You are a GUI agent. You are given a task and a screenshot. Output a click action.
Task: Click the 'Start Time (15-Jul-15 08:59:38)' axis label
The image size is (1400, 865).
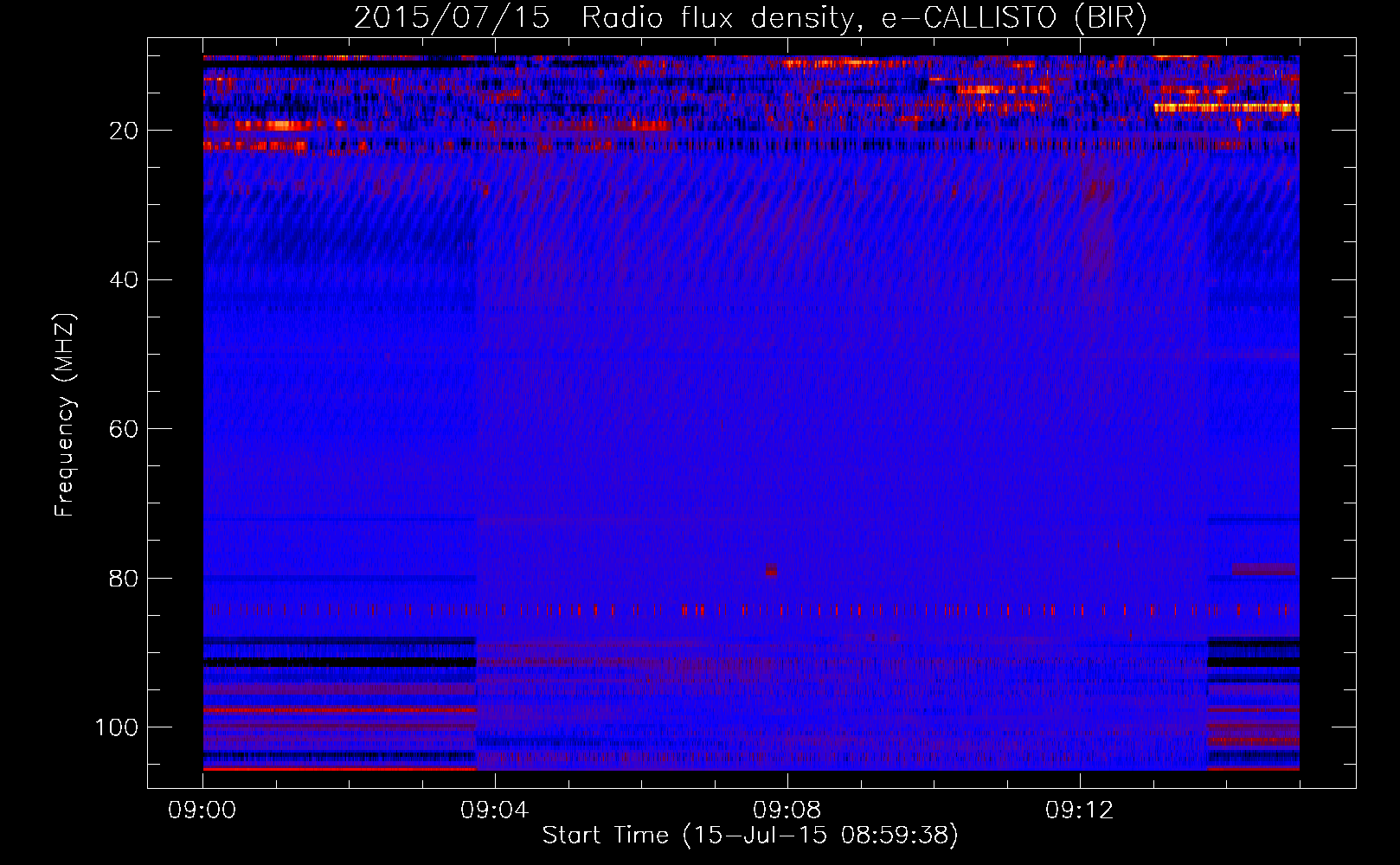point(750,836)
